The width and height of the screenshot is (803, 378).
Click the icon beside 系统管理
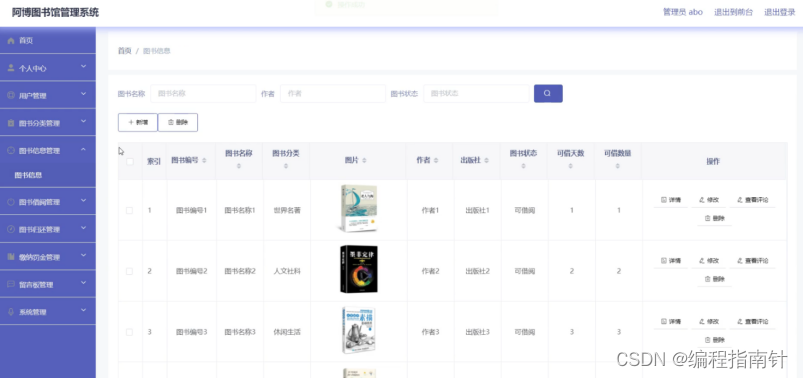[x=11, y=312]
